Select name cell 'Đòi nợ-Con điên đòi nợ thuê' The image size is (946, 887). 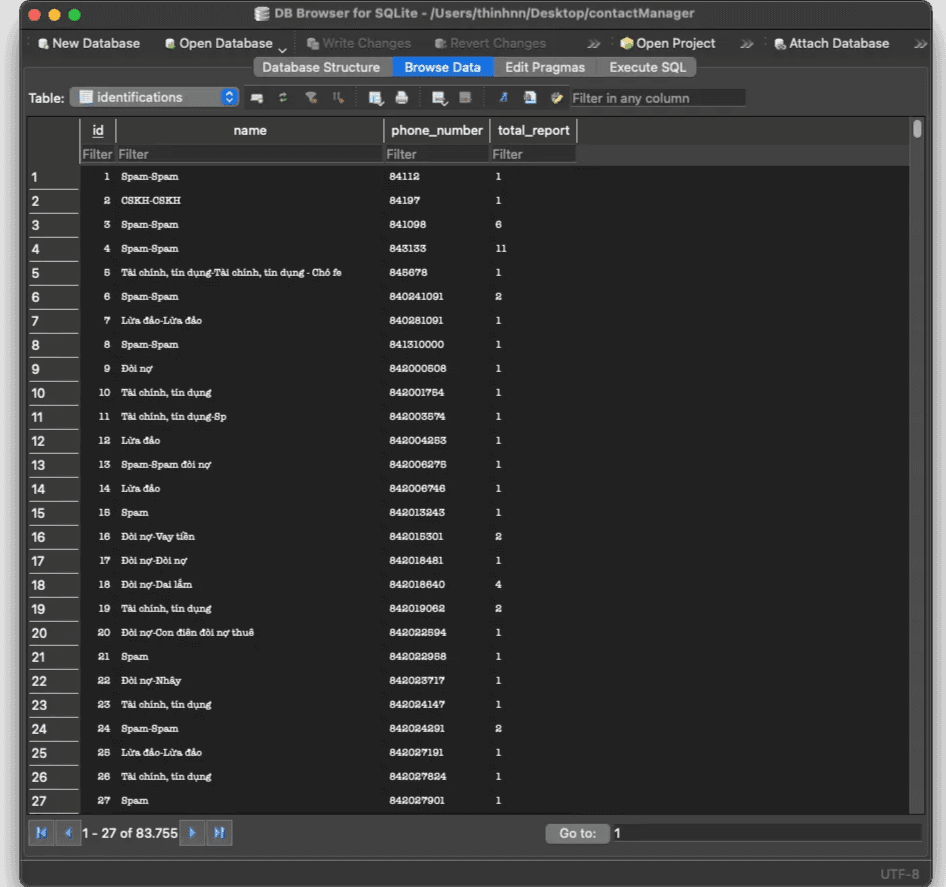(x=250, y=632)
